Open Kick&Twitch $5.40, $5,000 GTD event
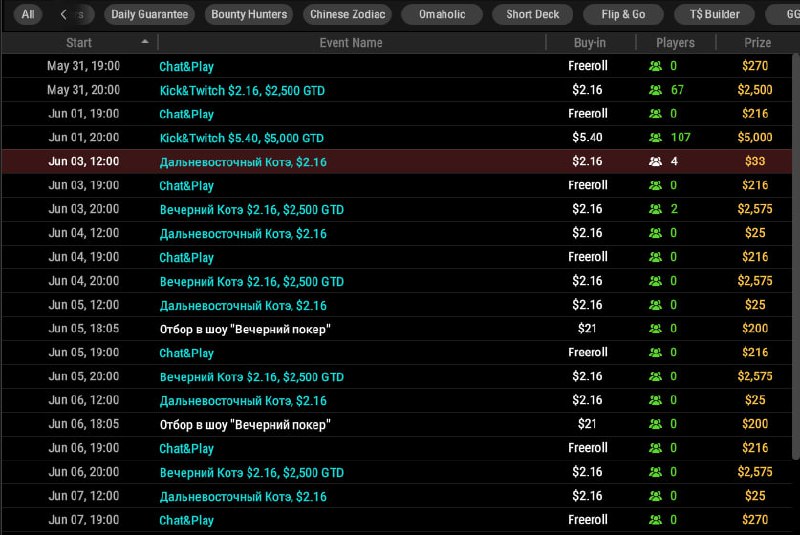This screenshot has height=535, width=800. click(x=241, y=138)
